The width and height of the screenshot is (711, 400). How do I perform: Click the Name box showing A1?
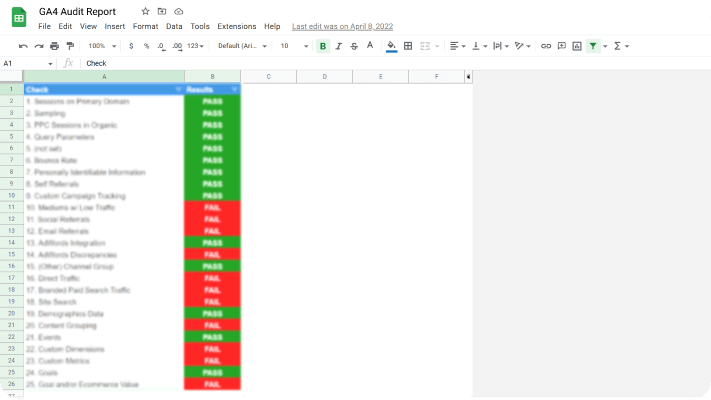[28, 63]
